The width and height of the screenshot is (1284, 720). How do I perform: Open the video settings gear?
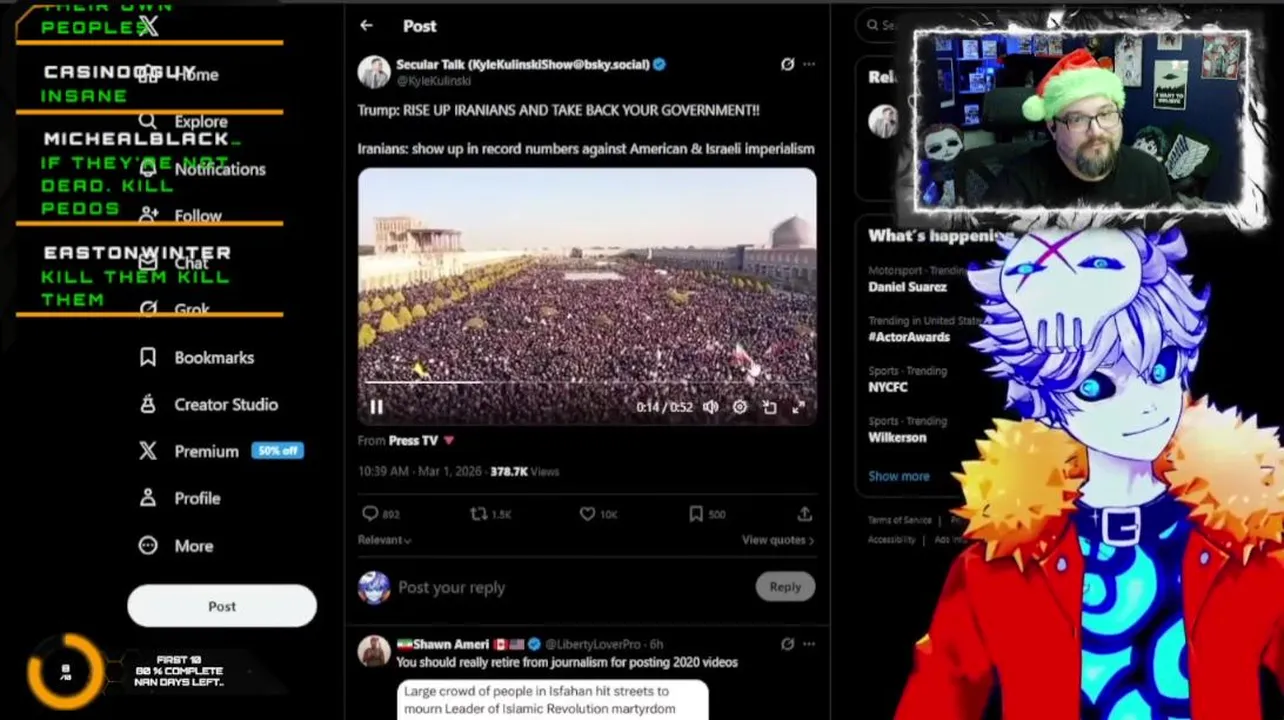[x=740, y=407]
